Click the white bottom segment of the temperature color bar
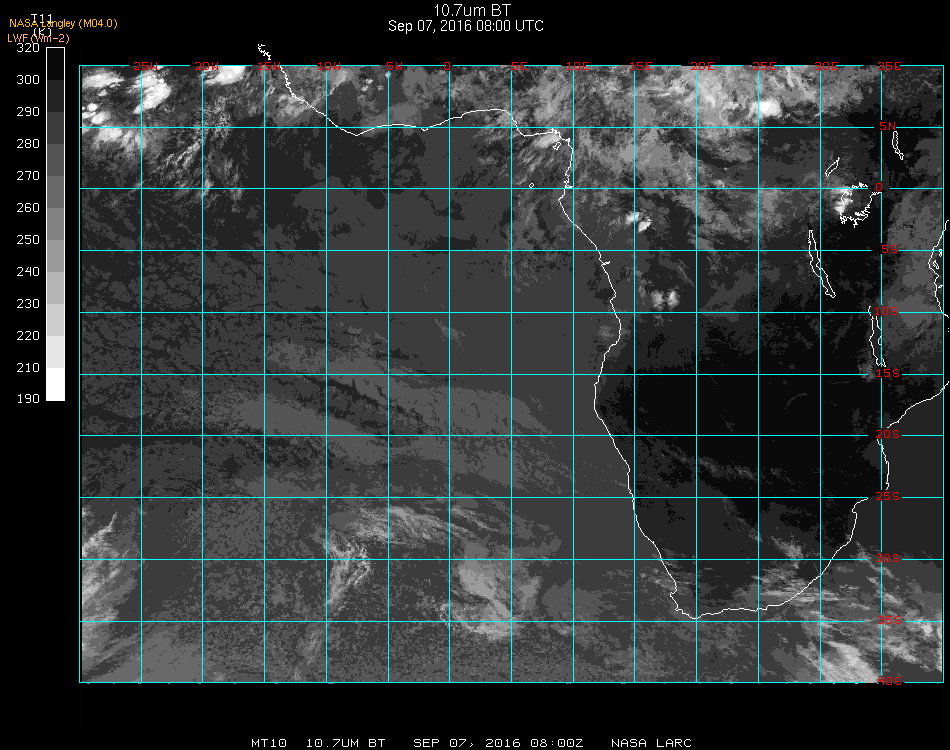This screenshot has height=750, width=950. tap(55, 384)
